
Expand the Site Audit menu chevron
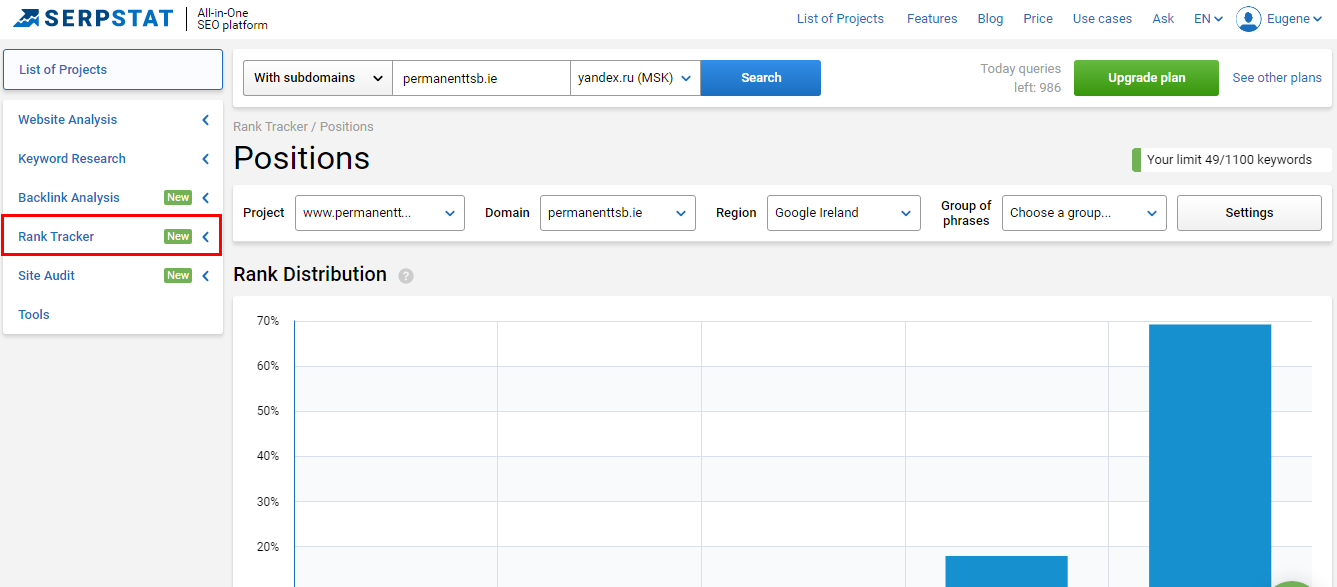tap(206, 276)
